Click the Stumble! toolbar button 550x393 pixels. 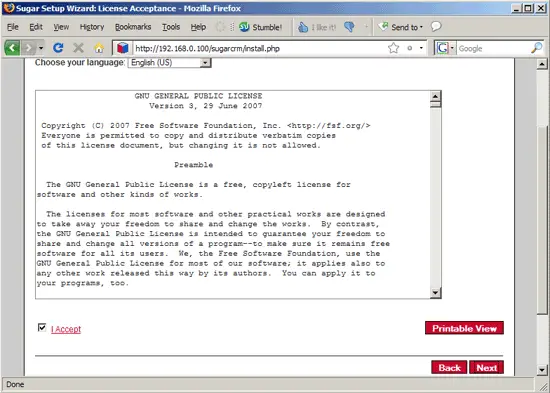pos(260,27)
